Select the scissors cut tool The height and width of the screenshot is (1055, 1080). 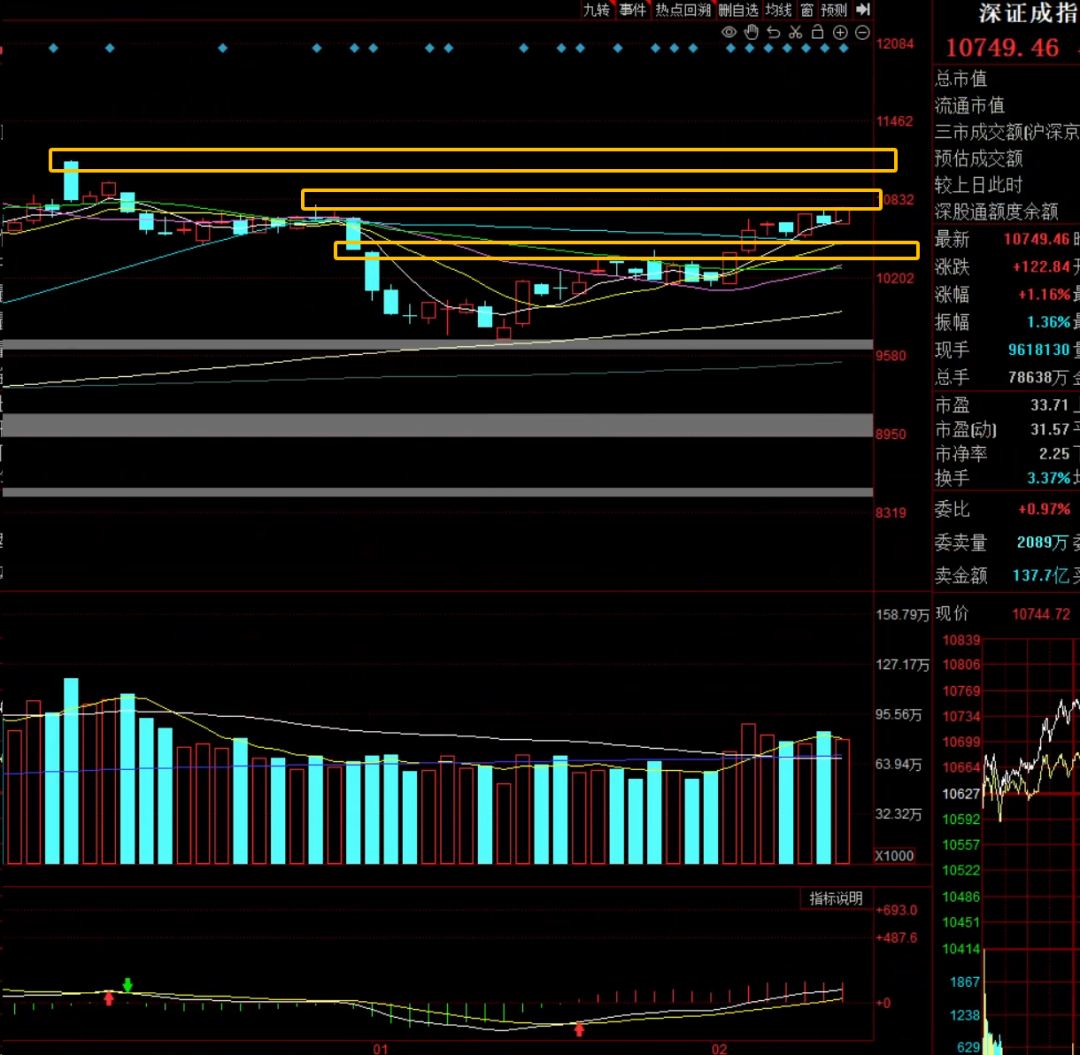click(x=795, y=33)
